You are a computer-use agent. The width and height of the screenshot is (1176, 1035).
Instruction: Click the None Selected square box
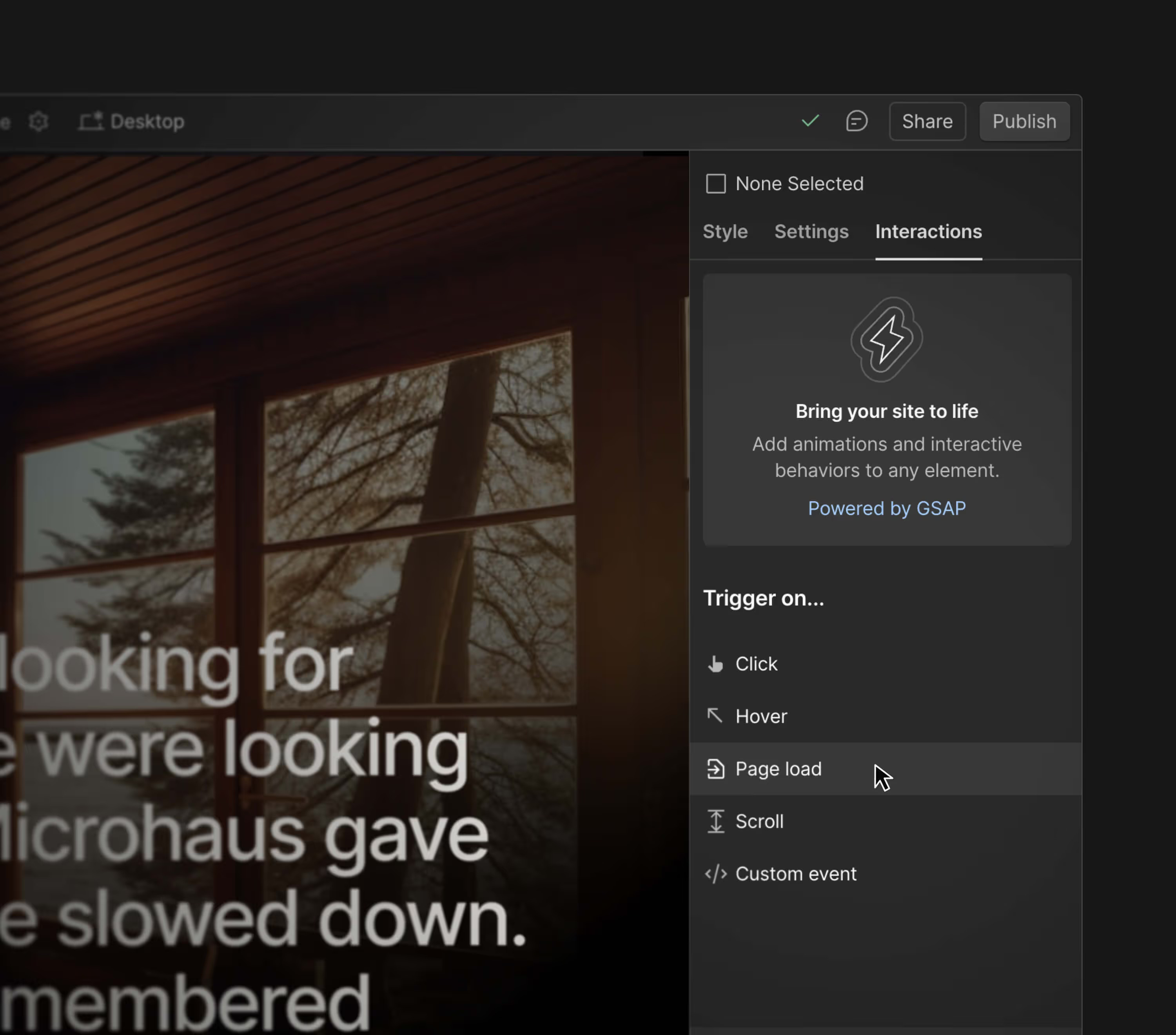(716, 184)
